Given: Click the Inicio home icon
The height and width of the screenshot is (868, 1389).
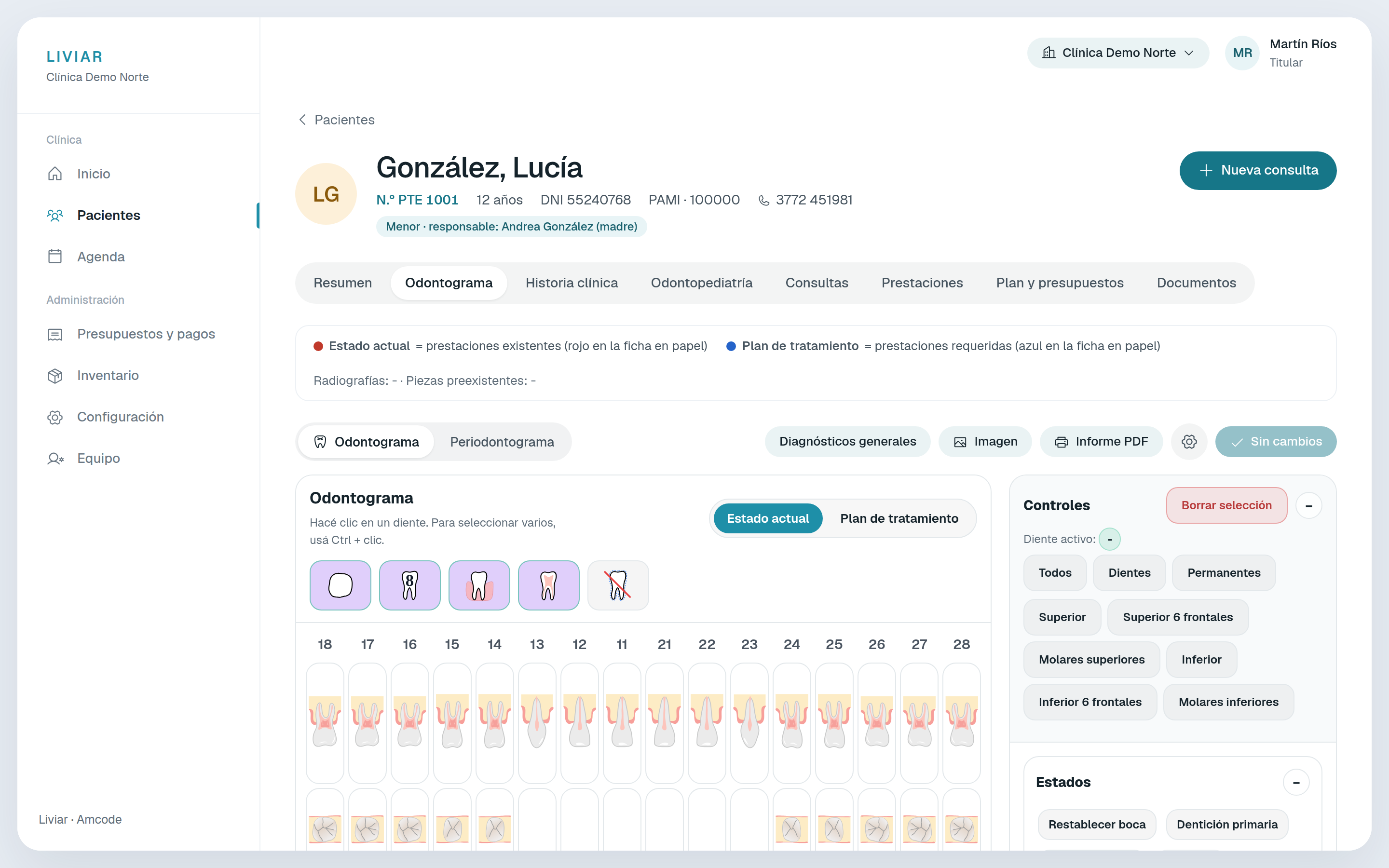Looking at the screenshot, I should point(55,174).
